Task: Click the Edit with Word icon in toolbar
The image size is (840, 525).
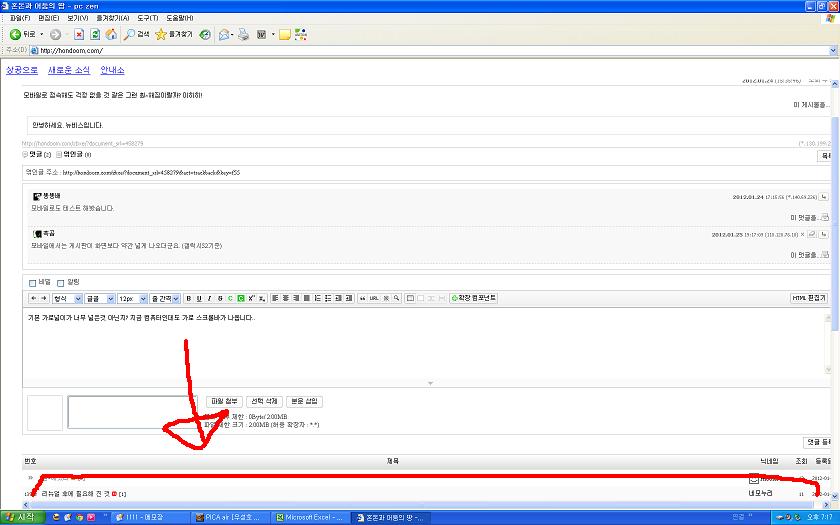Action: (262, 34)
